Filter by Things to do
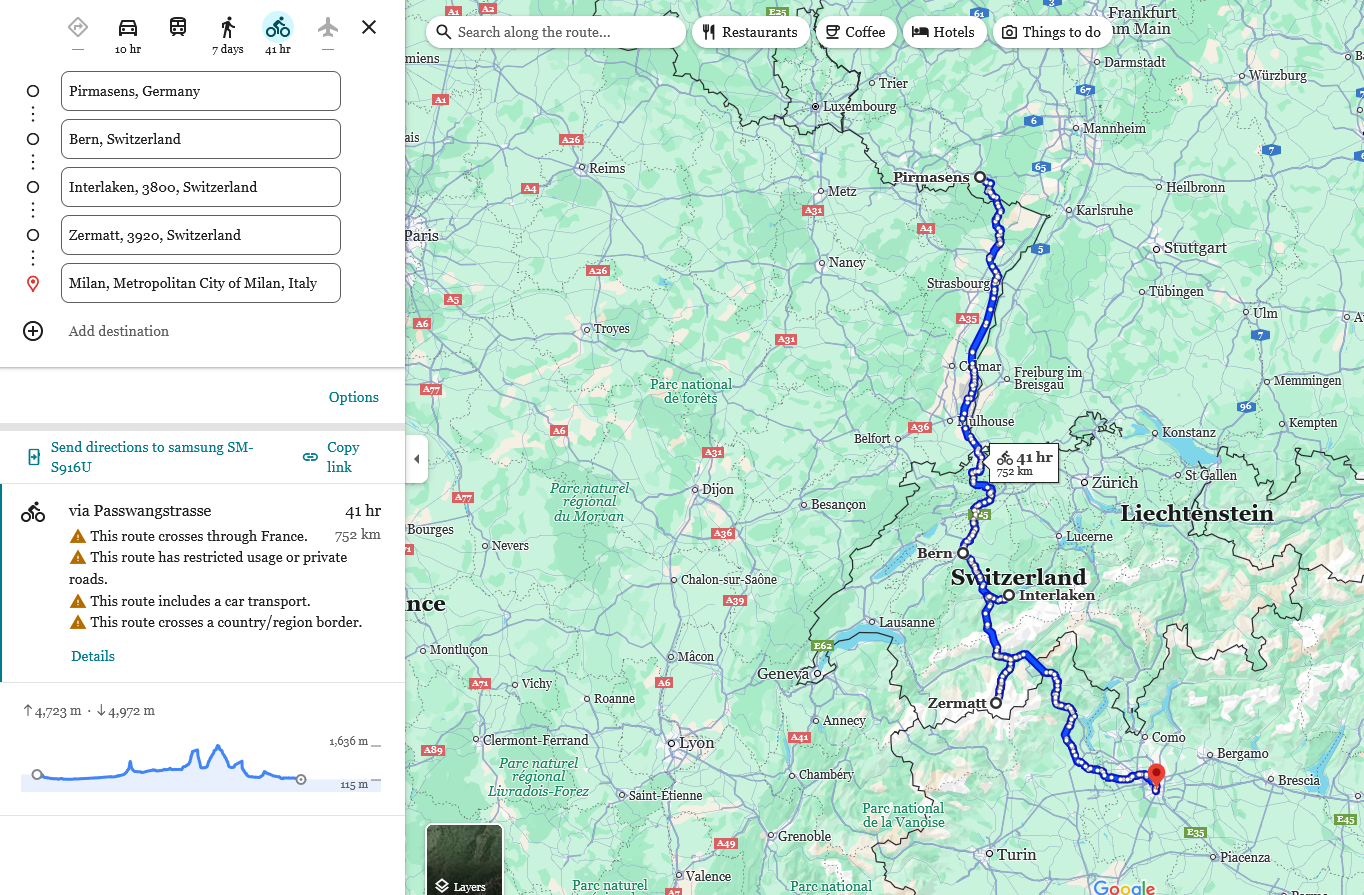Image resolution: width=1364 pixels, height=895 pixels. 1052,32
